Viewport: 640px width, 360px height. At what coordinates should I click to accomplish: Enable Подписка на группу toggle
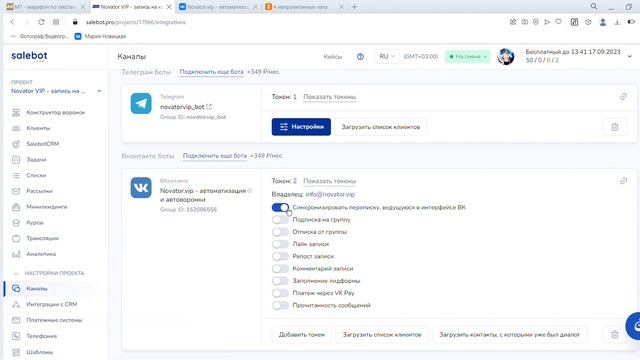click(x=280, y=220)
